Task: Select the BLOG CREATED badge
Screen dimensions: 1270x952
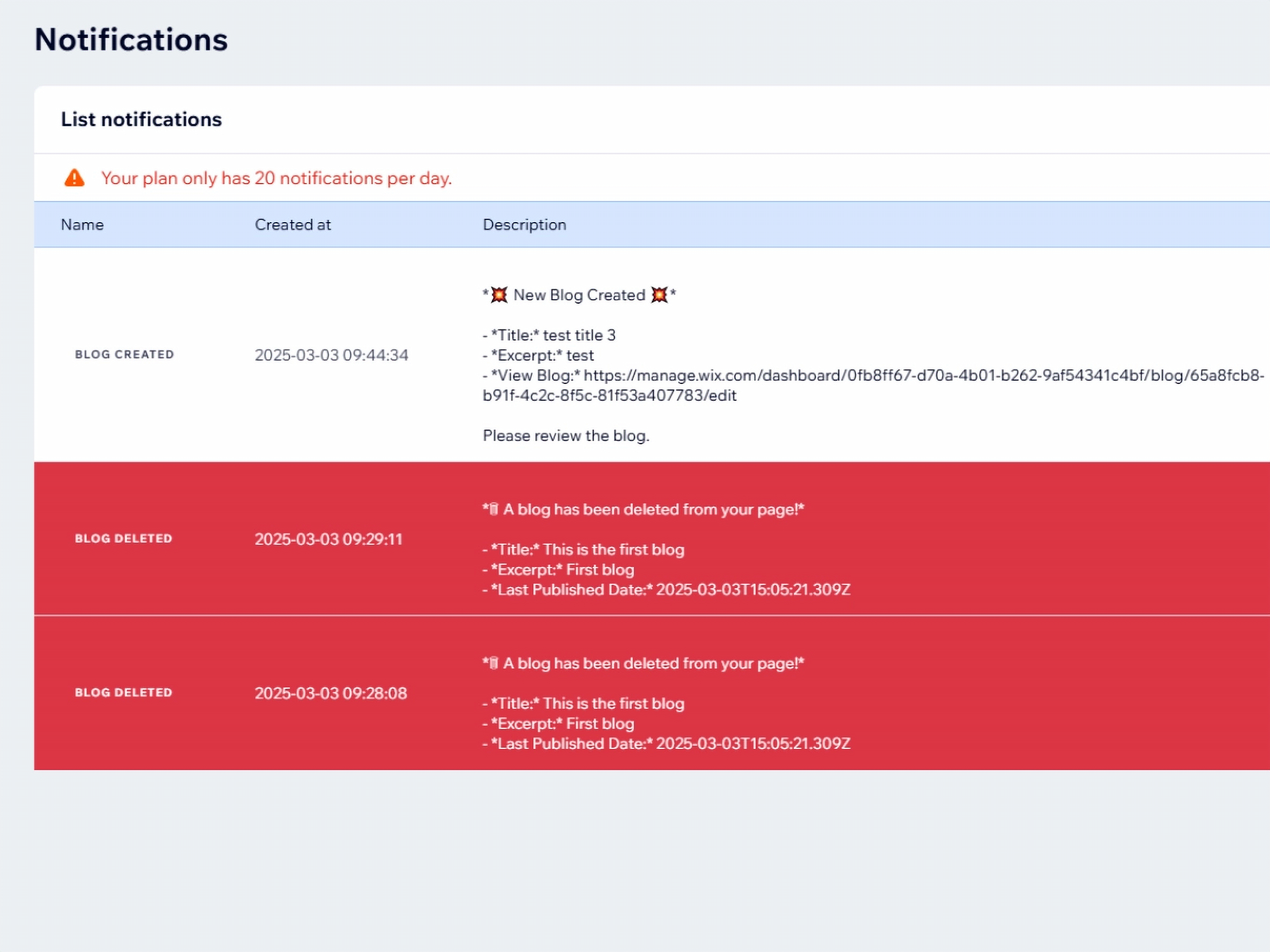Action: coord(124,355)
